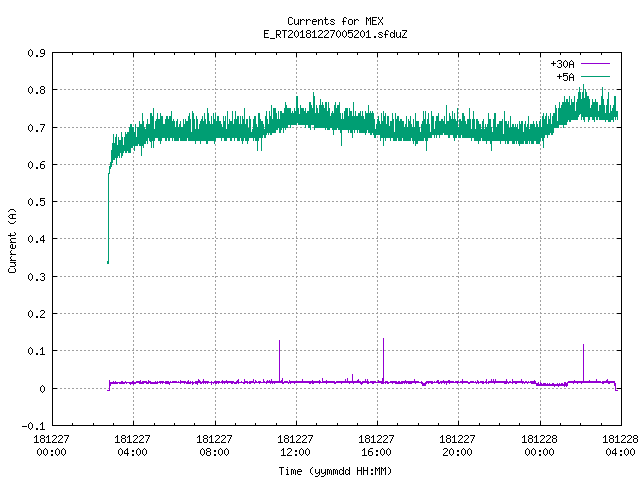Click the x-axis tick 181227 16:00
This screenshot has height=480, width=640.
[376, 446]
